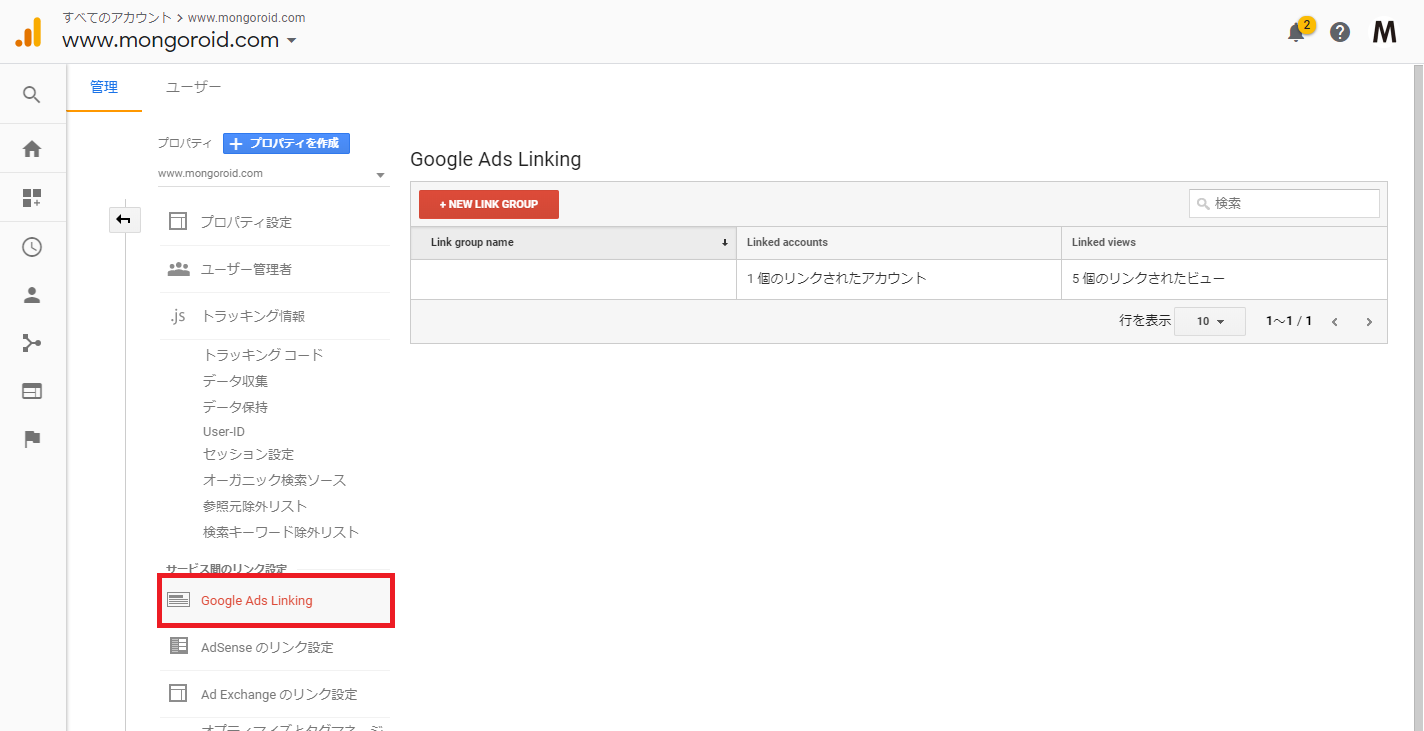Click the プロパティを作成 button
The image size is (1424, 731).
[286, 143]
